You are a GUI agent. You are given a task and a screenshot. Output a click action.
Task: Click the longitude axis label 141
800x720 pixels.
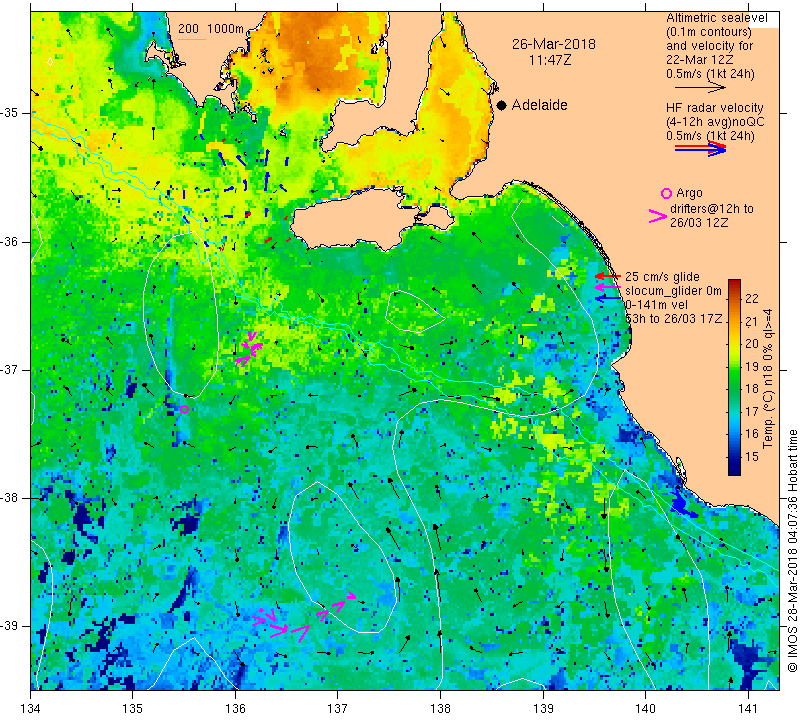pos(748,708)
